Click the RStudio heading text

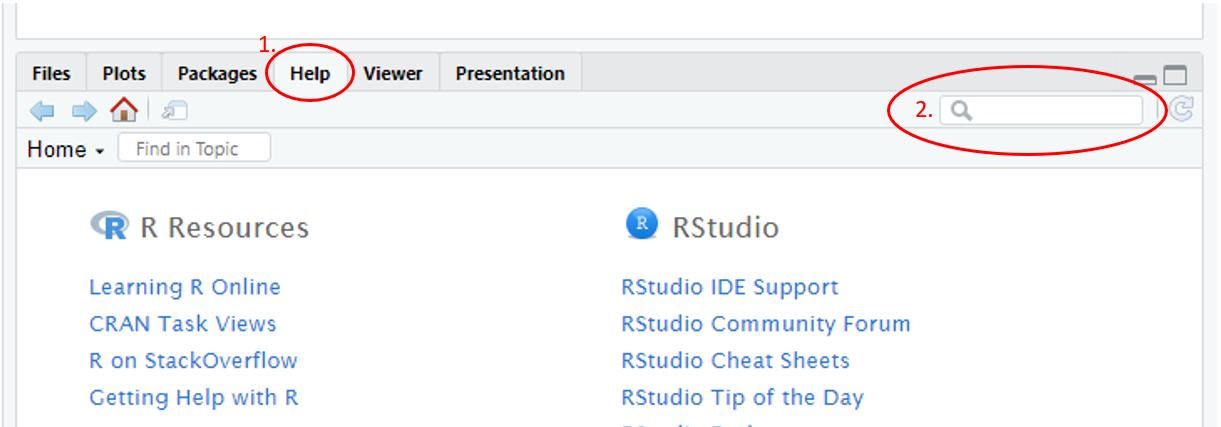tap(726, 227)
